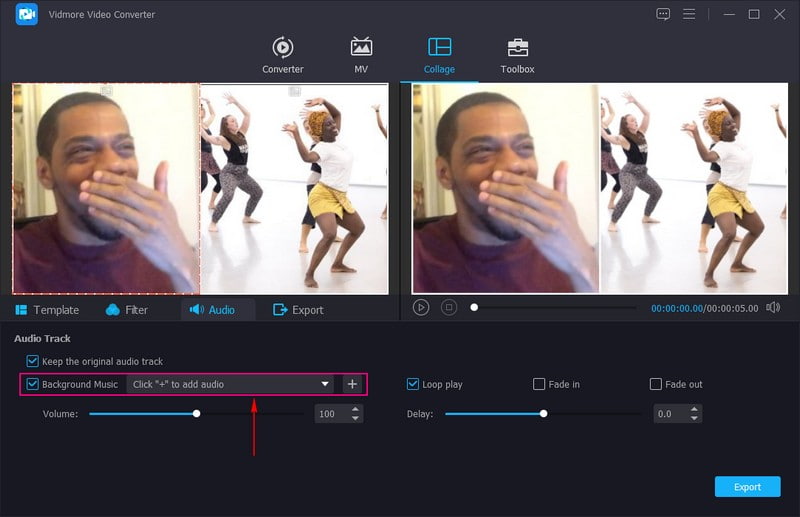Viewport: 800px width, 517px height.
Task: Click the blue Export button
Action: pos(747,487)
